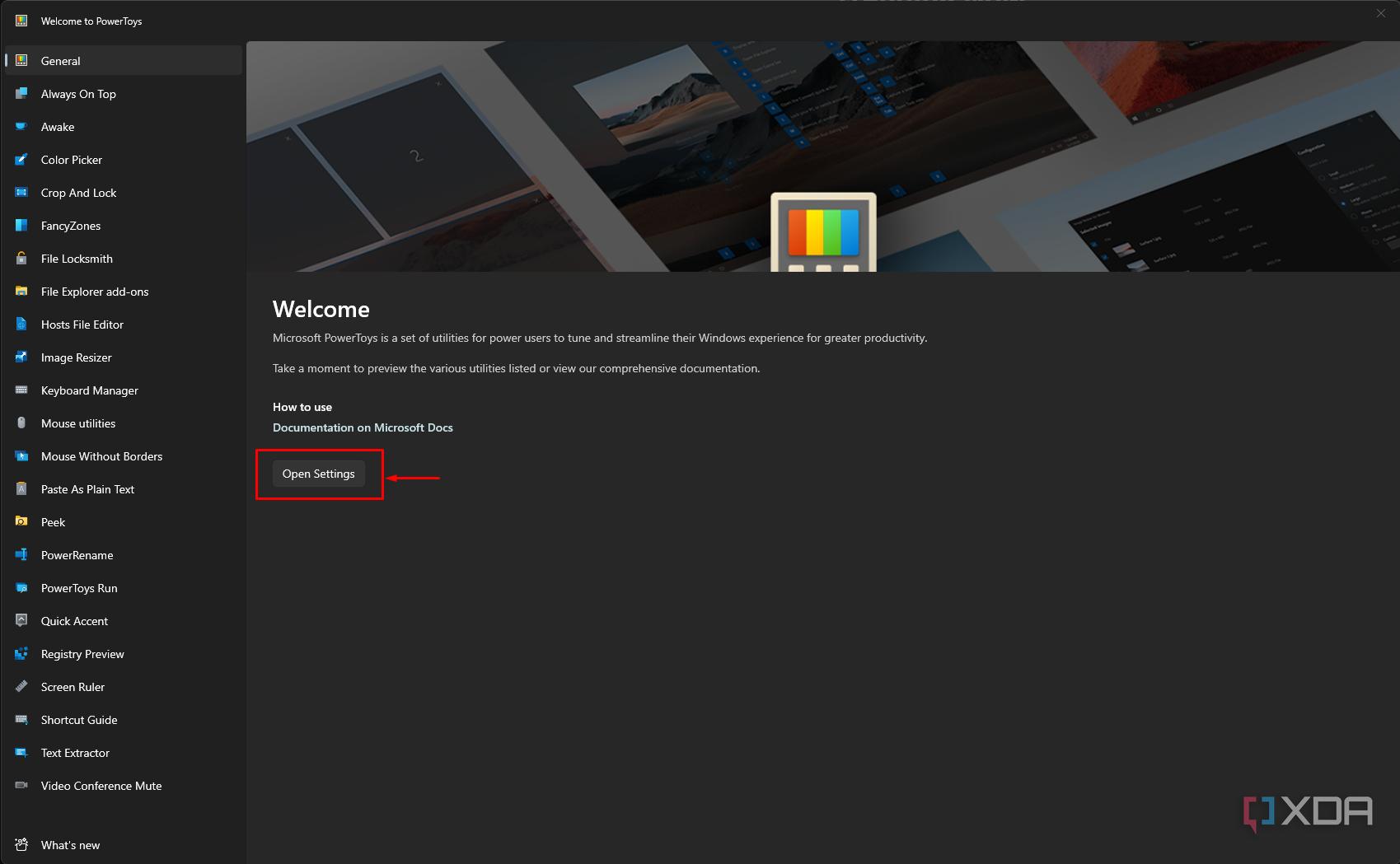The image size is (1400, 864).
Task: Click the PowerToys title bar app icon
Action: point(21,21)
